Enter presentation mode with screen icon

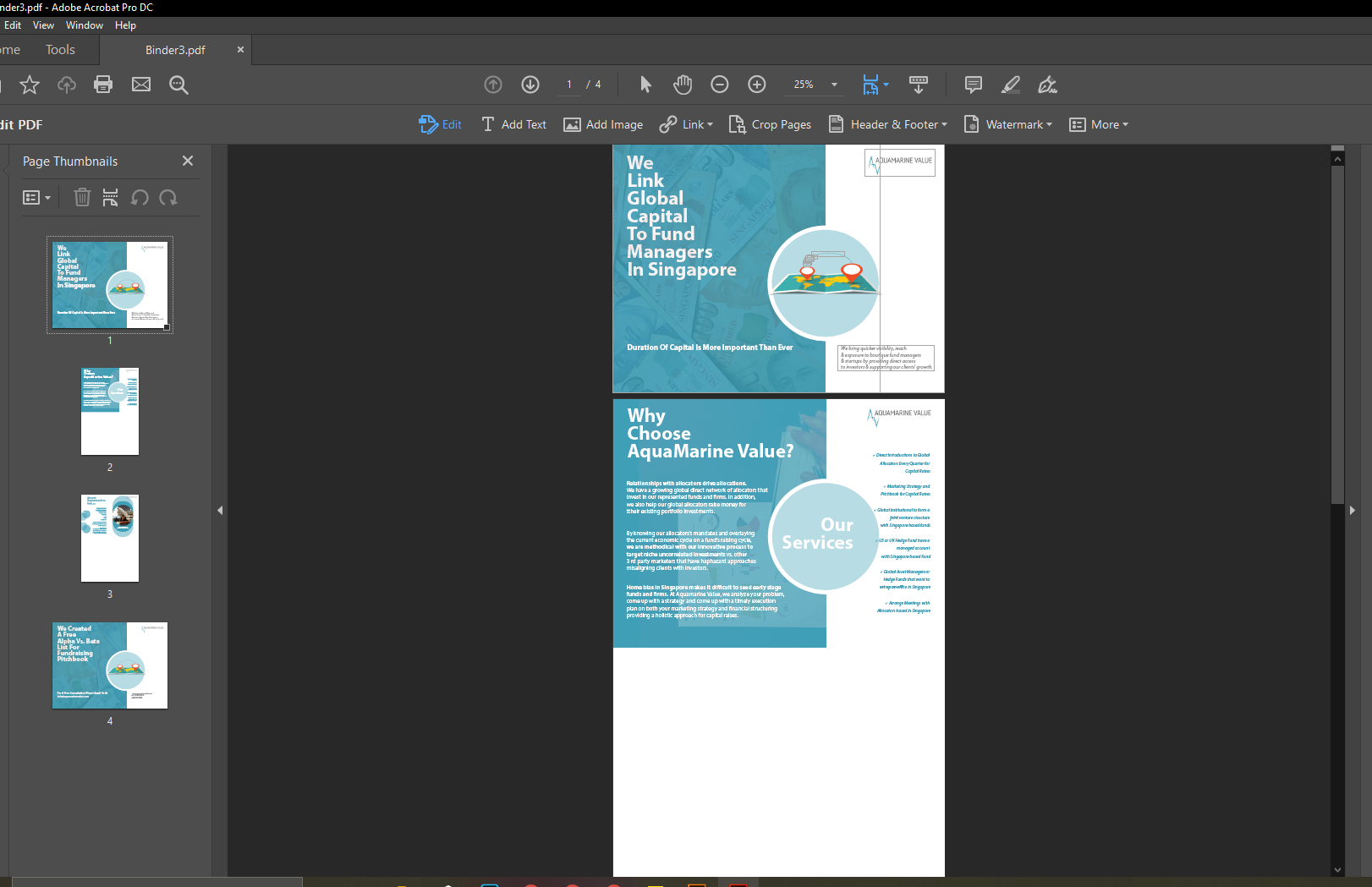click(919, 85)
